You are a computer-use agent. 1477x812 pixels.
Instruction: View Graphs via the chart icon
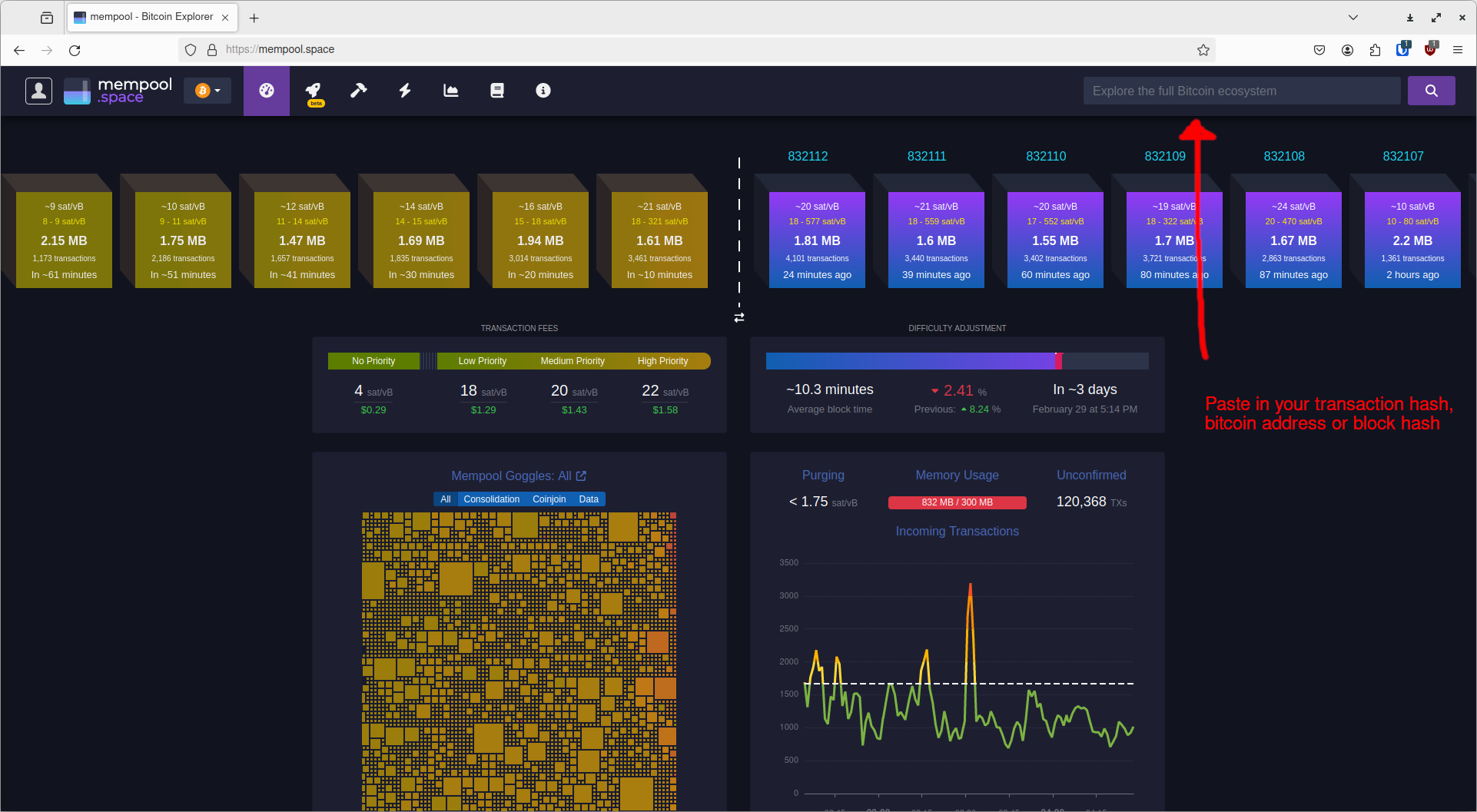[x=450, y=90]
